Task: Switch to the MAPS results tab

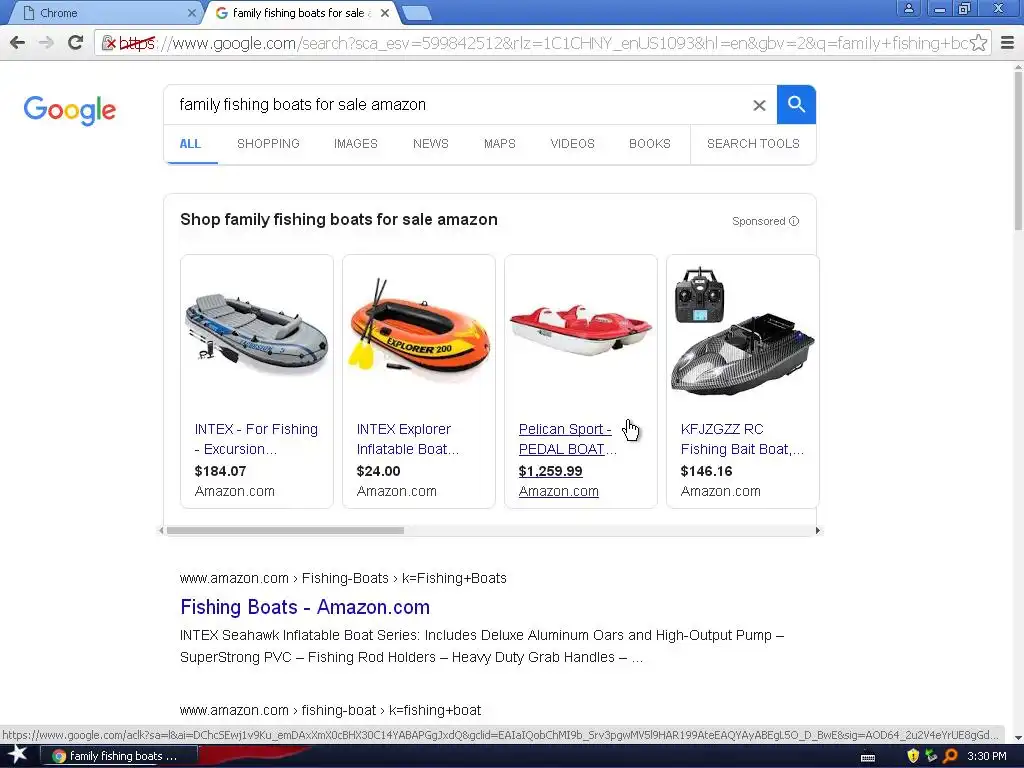Action: 500,144
